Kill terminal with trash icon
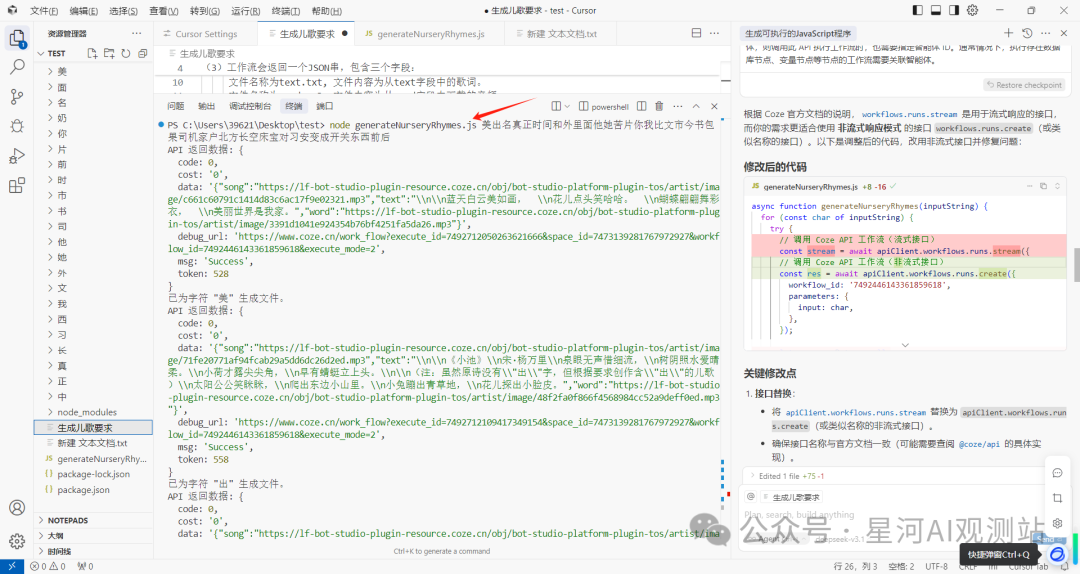The height and width of the screenshot is (574, 1080). pos(659,106)
